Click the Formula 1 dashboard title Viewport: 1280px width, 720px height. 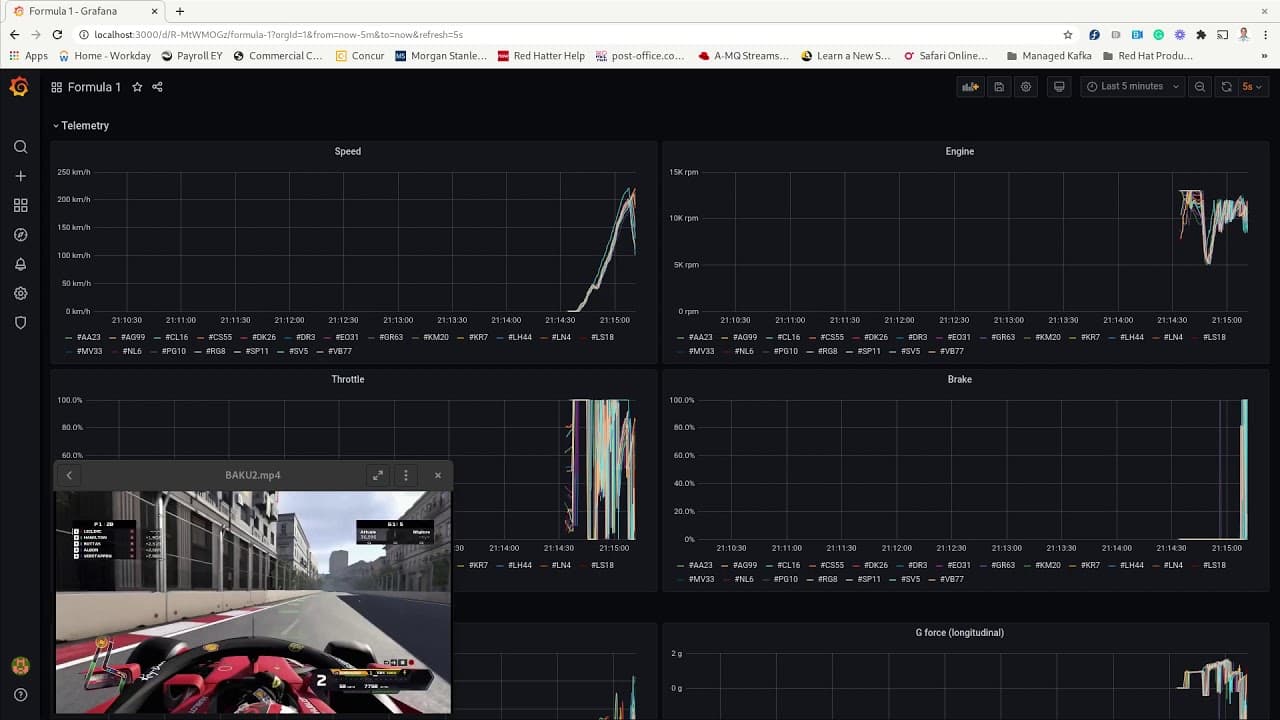click(94, 87)
